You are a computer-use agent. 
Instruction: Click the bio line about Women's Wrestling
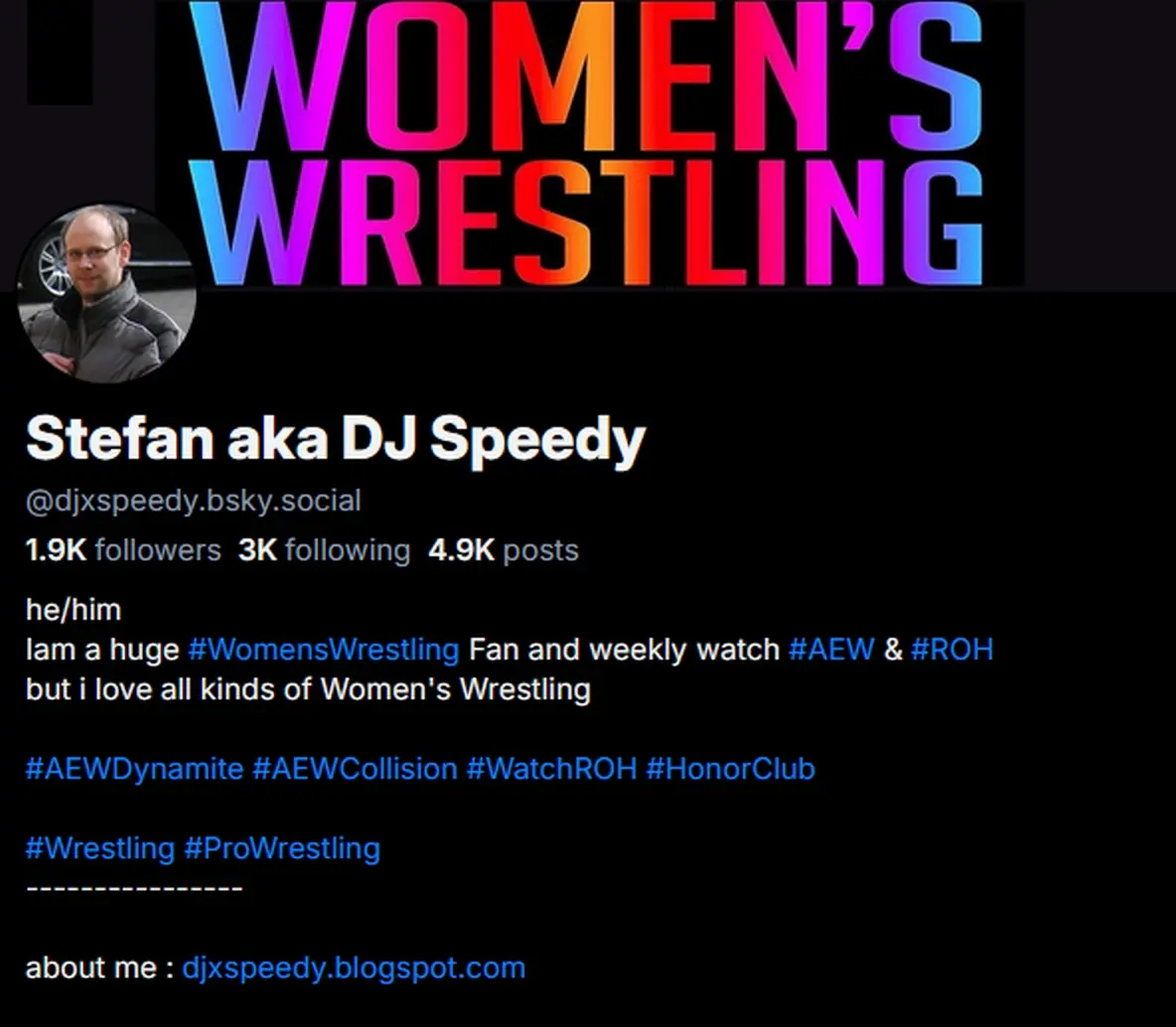click(308, 689)
